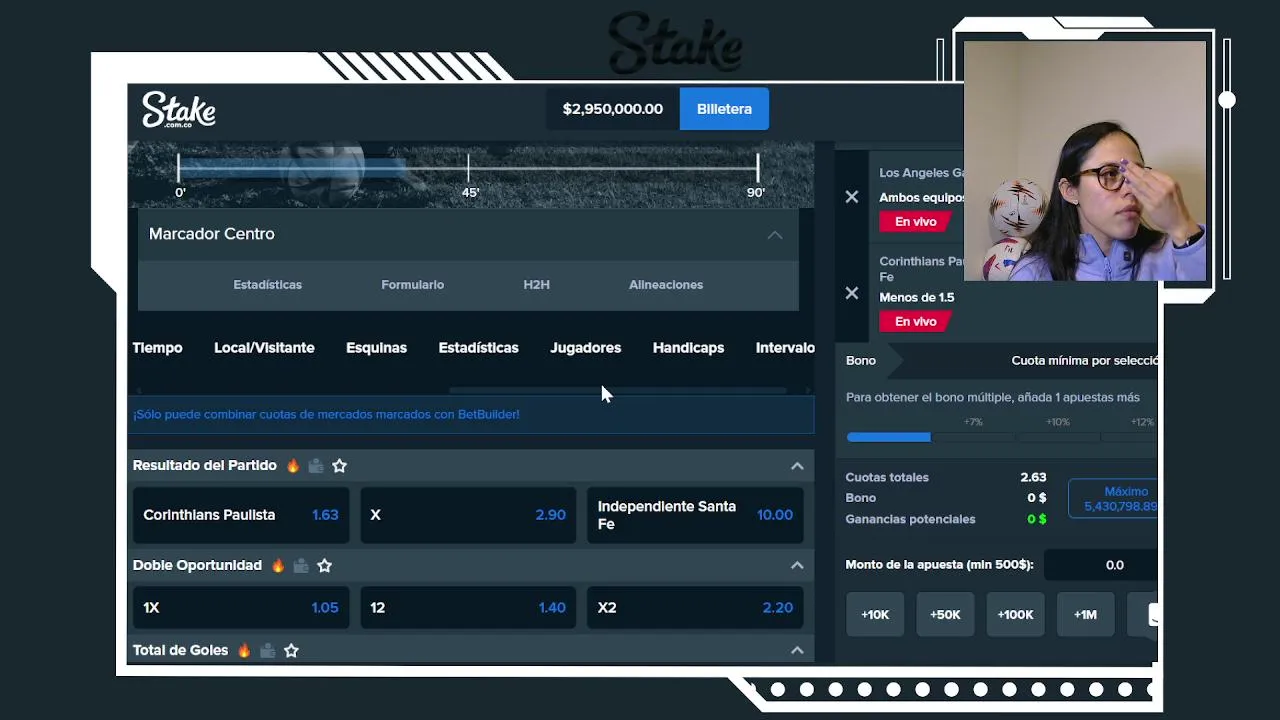Click the fire icon beside Doble Oportunidad
The image size is (1280, 720).
pyautogui.click(x=278, y=566)
